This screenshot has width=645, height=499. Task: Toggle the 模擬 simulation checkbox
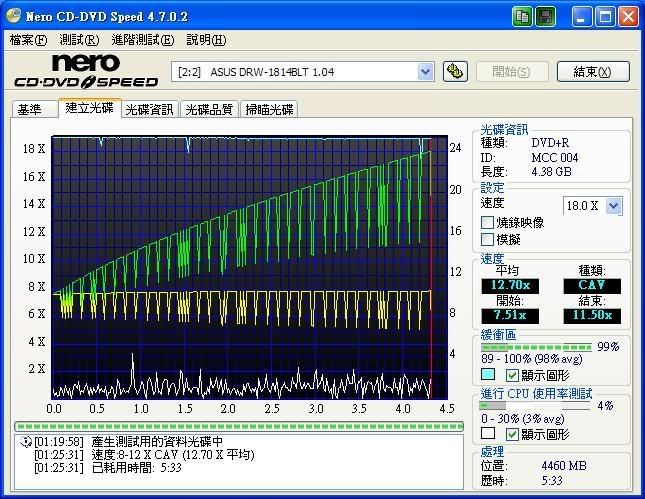click(487, 239)
